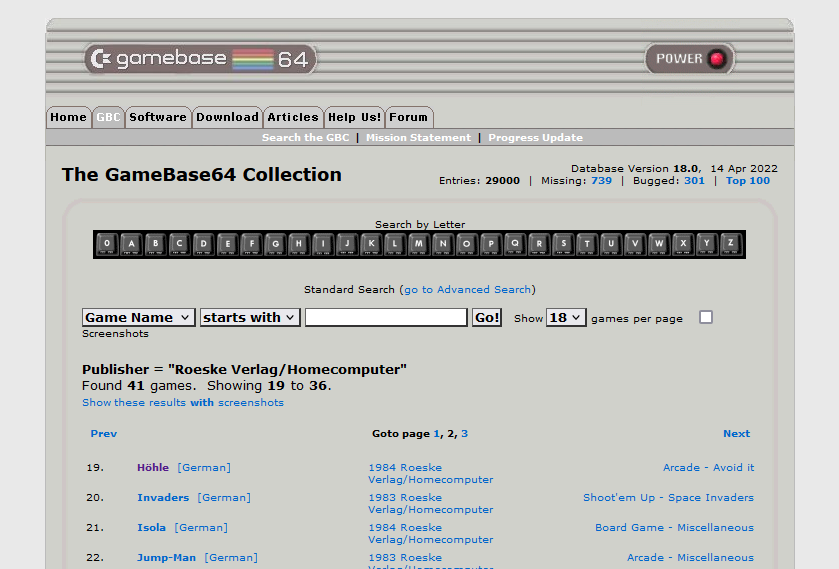This screenshot has height=569, width=839.
Task: Open the 'starts with' match type dropdown
Action: pyautogui.click(x=250, y=317)
